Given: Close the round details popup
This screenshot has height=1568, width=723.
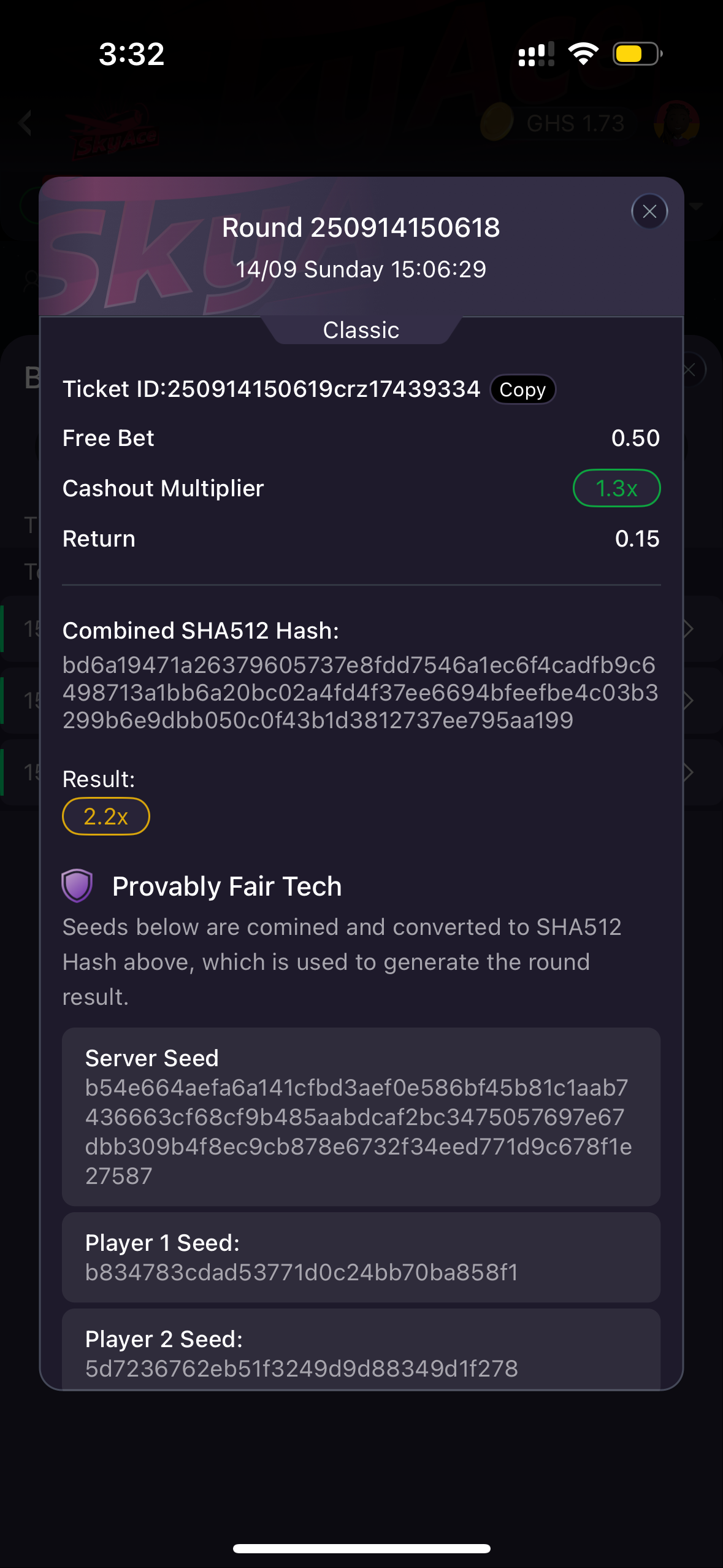Looking at the screenshot, I should (x=649, y=212).
